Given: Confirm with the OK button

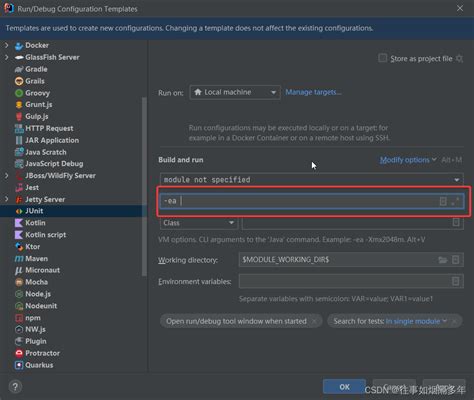Looking at the screenshot, I should pos(344,387).
